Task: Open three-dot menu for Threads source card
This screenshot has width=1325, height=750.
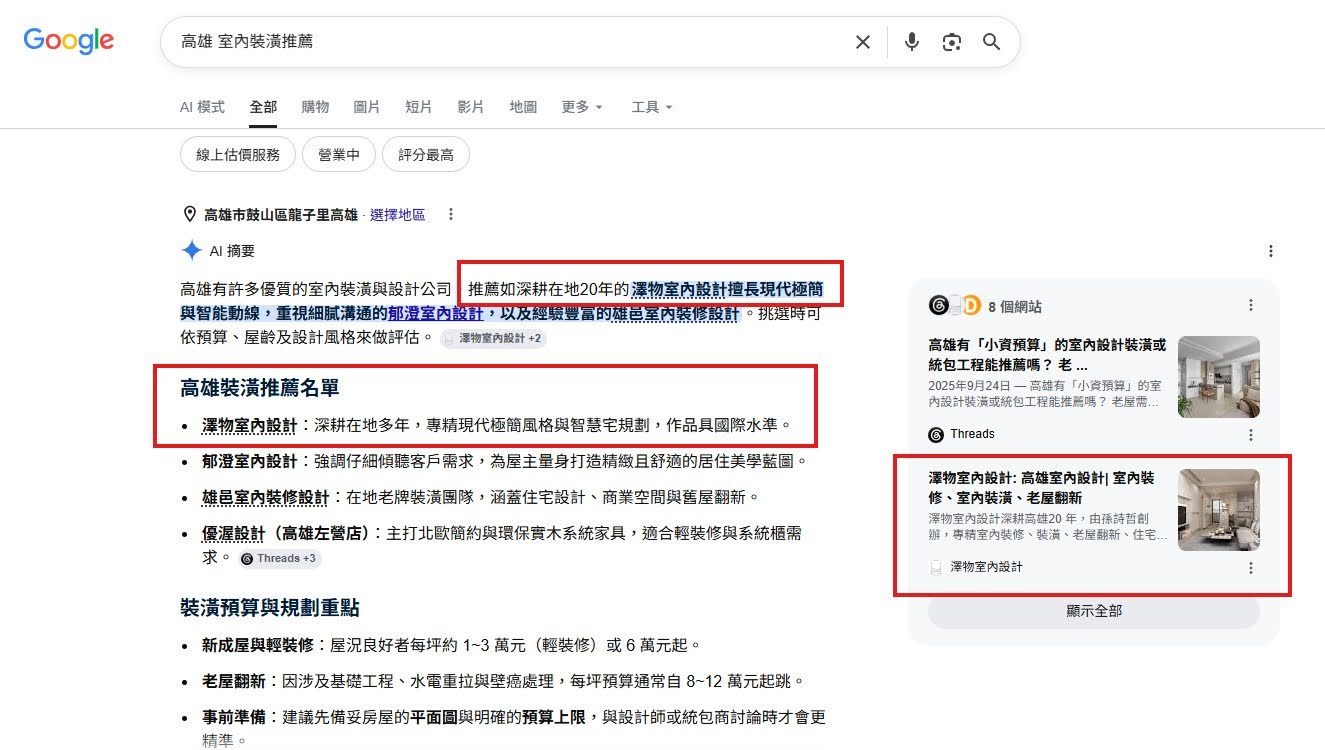Action: (1251, 435)
